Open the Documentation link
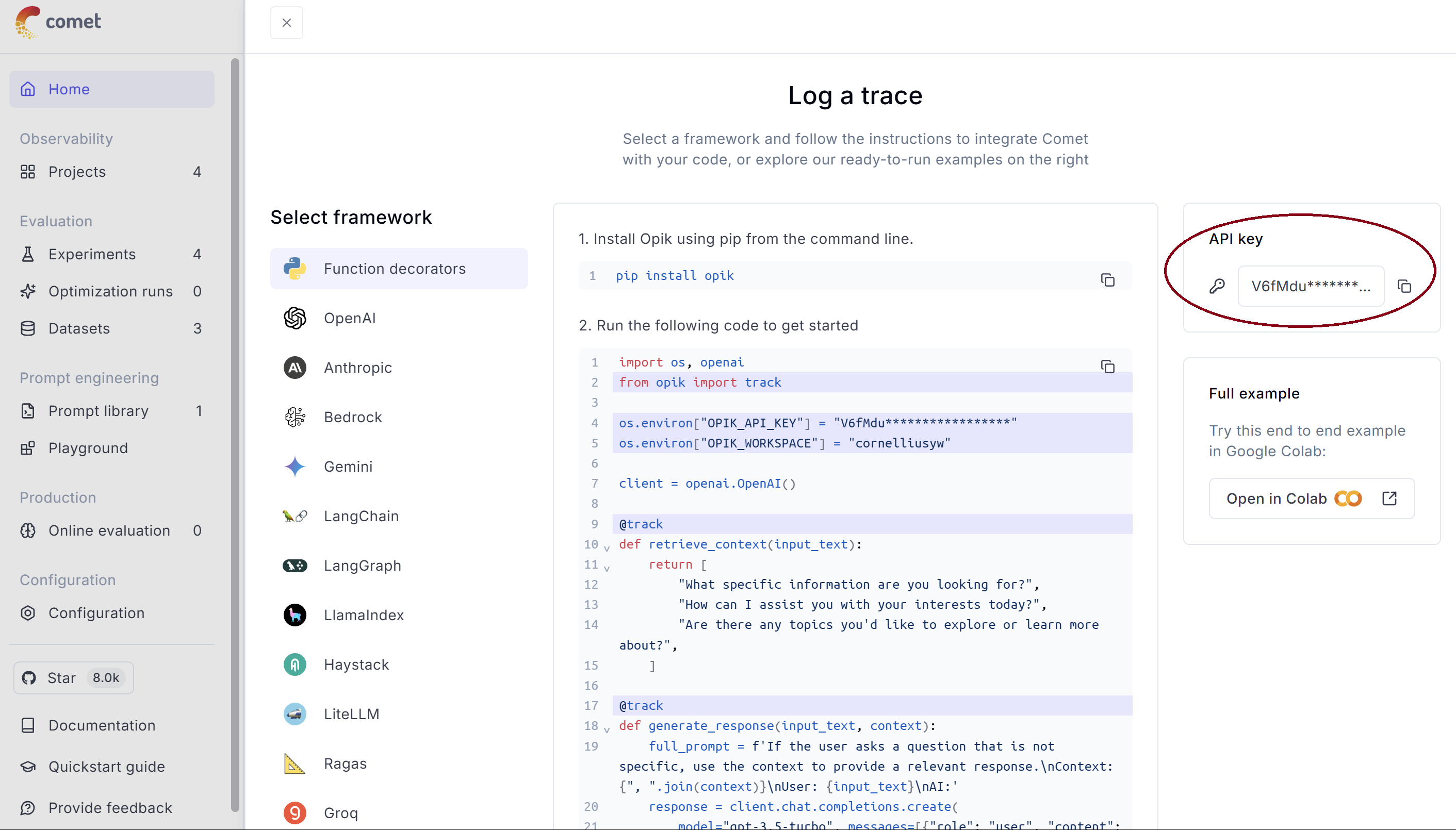1456x830 pixels. 112,725
